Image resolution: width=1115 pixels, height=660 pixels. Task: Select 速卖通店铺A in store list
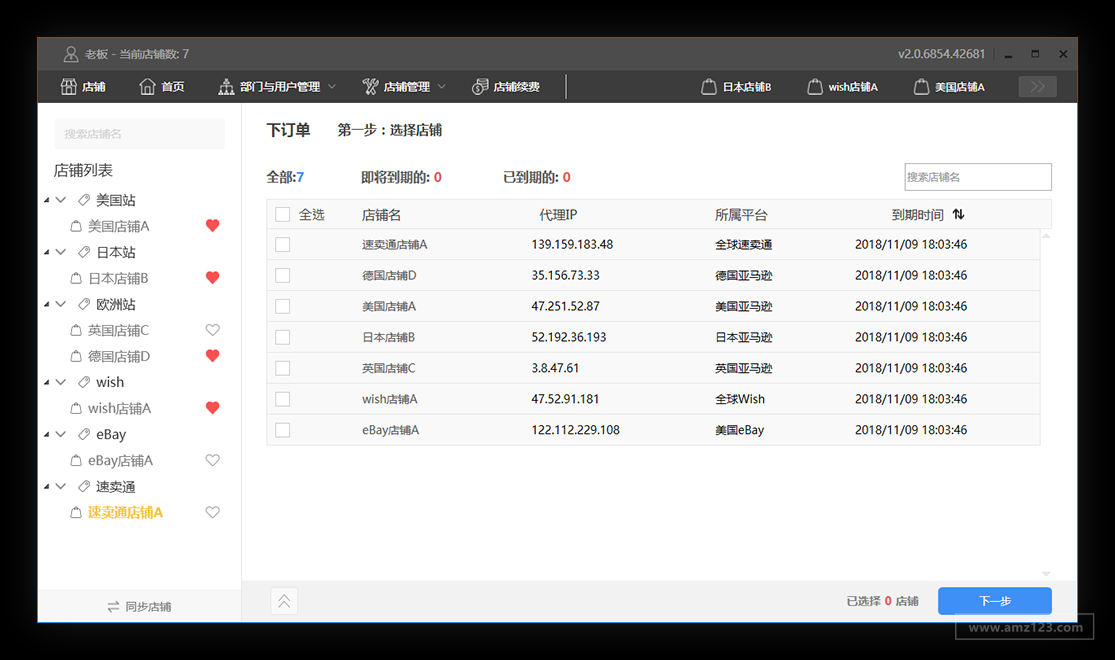125,513
